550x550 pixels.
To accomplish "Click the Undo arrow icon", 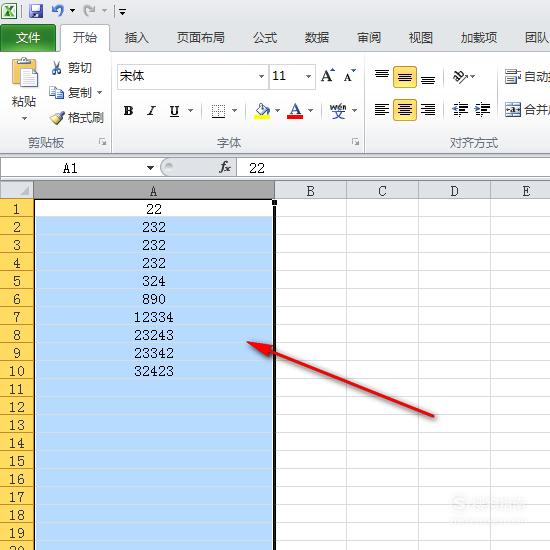I will pos(58,11).
